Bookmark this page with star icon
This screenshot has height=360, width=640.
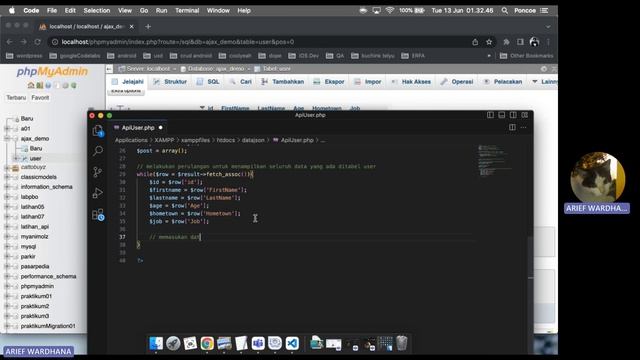pyautogui.click(x=489, y=42)
